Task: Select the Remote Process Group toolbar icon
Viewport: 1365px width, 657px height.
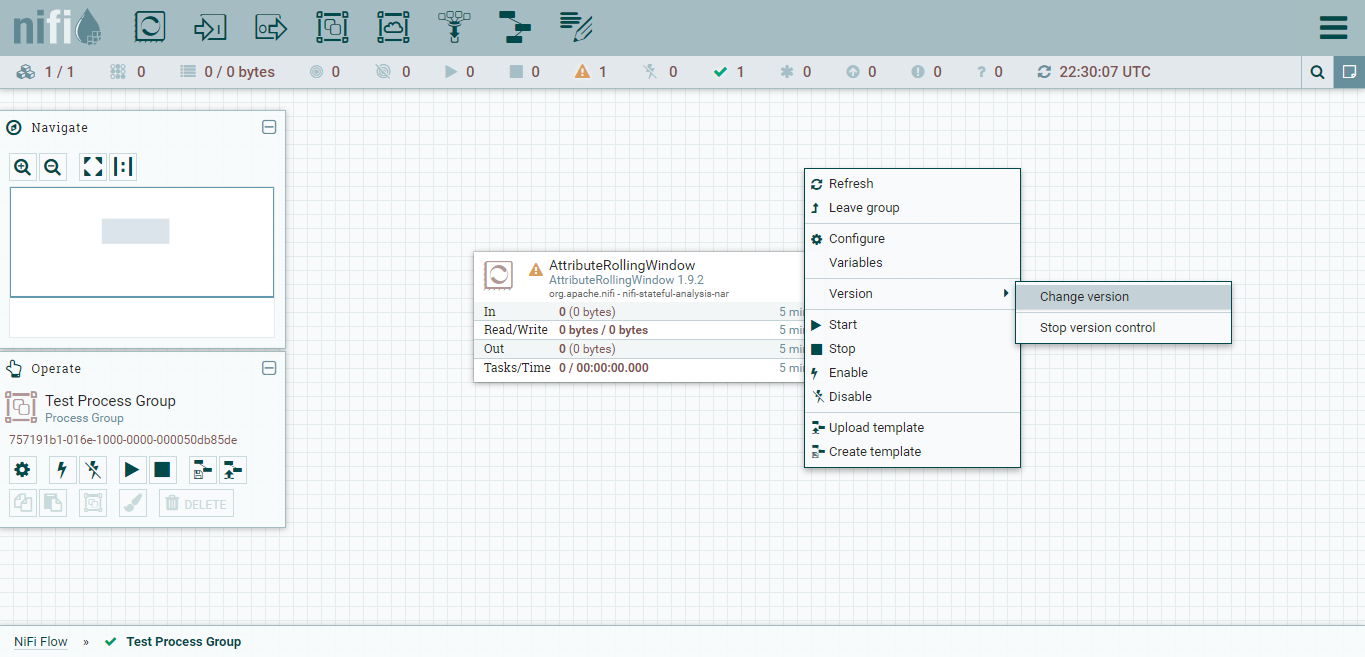Action: click(x=393, y=27)
